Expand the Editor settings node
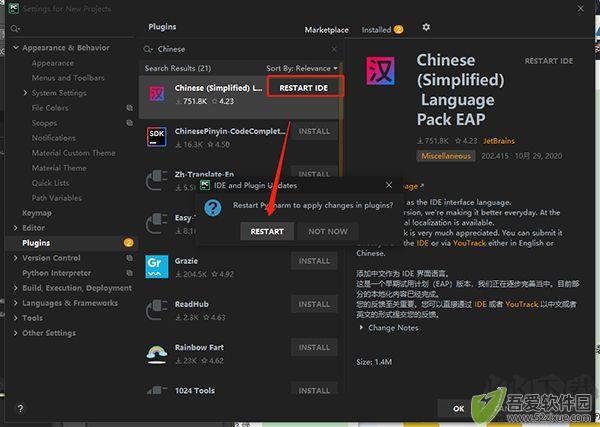This screenshot has width=600, height=427. (x=15, y=228)
